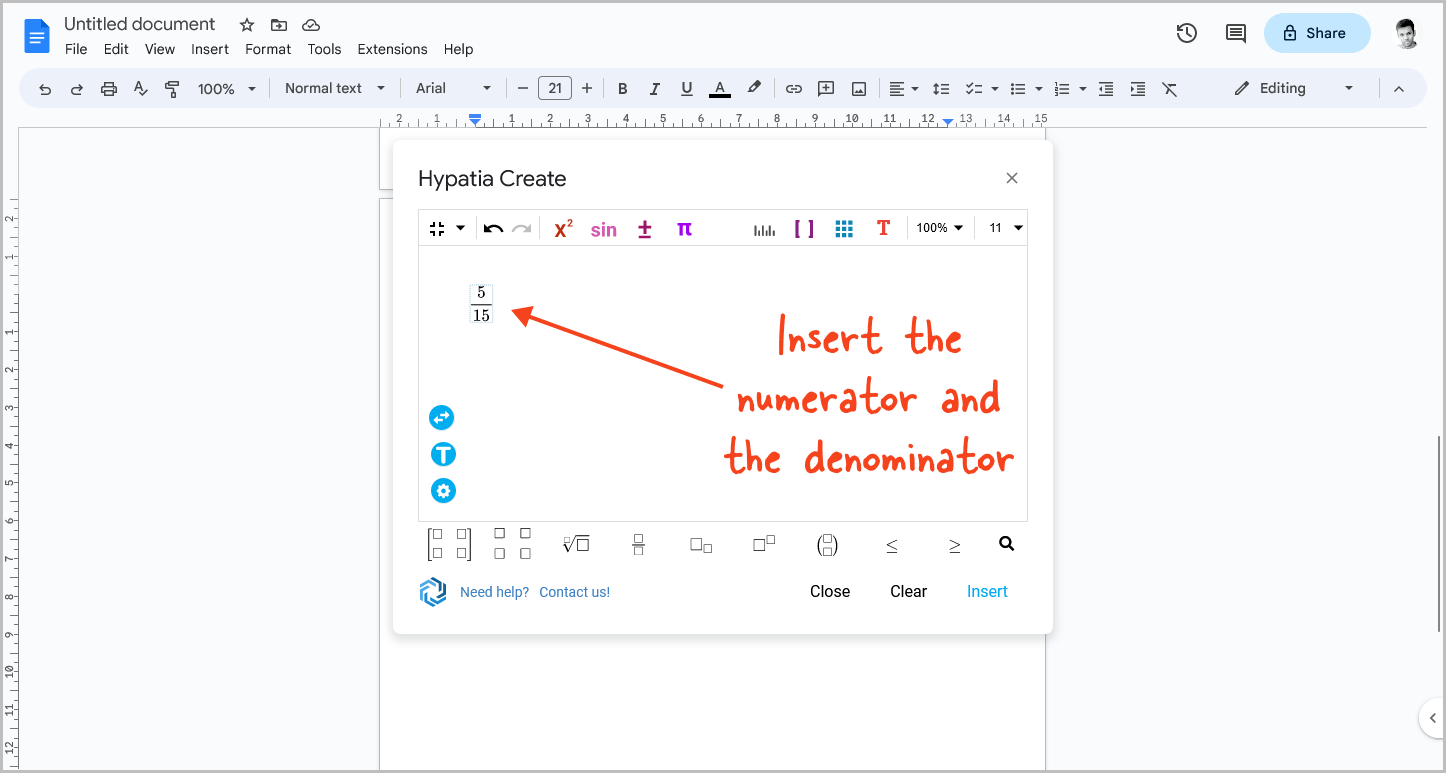Image resolution: width=1446 pixels, height=773 pixels.
Task: Expand the numbered list options arrow
Action: click(x=1083, y=89)
